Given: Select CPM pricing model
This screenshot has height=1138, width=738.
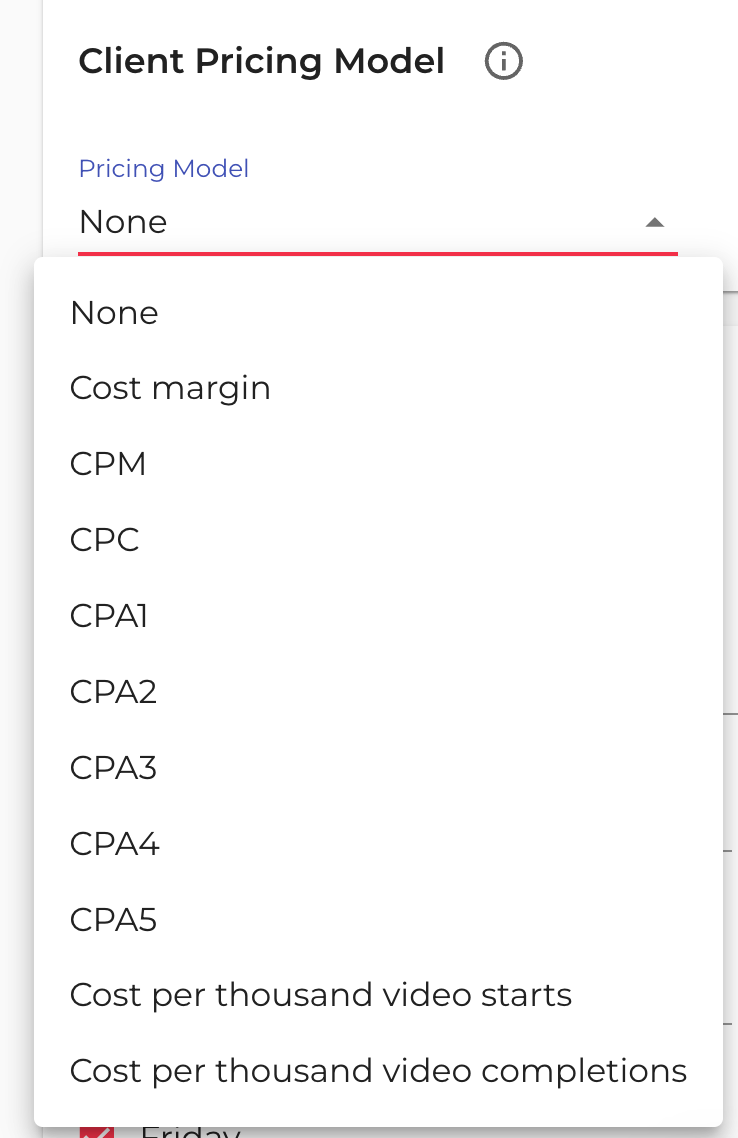Looking at the screenshot, I should [x=108, y=464].
